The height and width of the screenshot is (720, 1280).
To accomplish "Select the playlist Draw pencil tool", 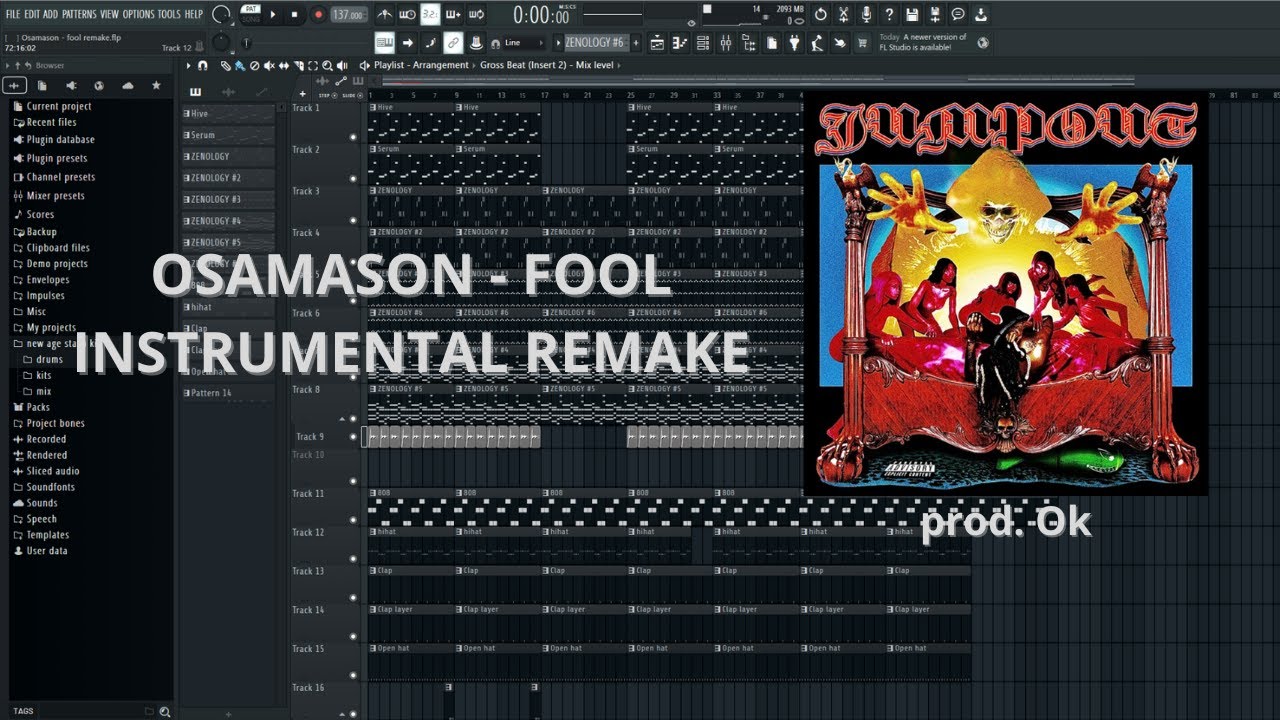I will pos(224,65).
